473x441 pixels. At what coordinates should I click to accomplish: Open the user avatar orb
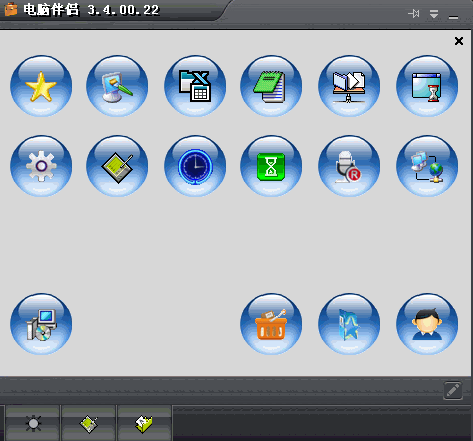427,324
